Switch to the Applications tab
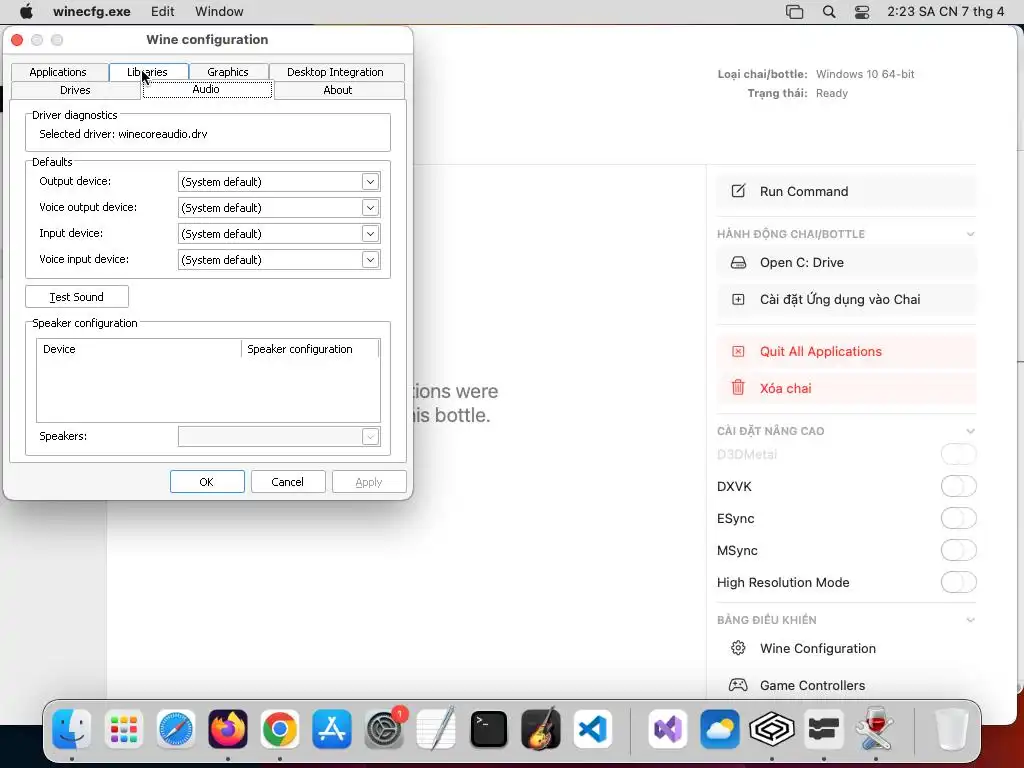The image size is (1024, 768). click(x=58, y=72)
